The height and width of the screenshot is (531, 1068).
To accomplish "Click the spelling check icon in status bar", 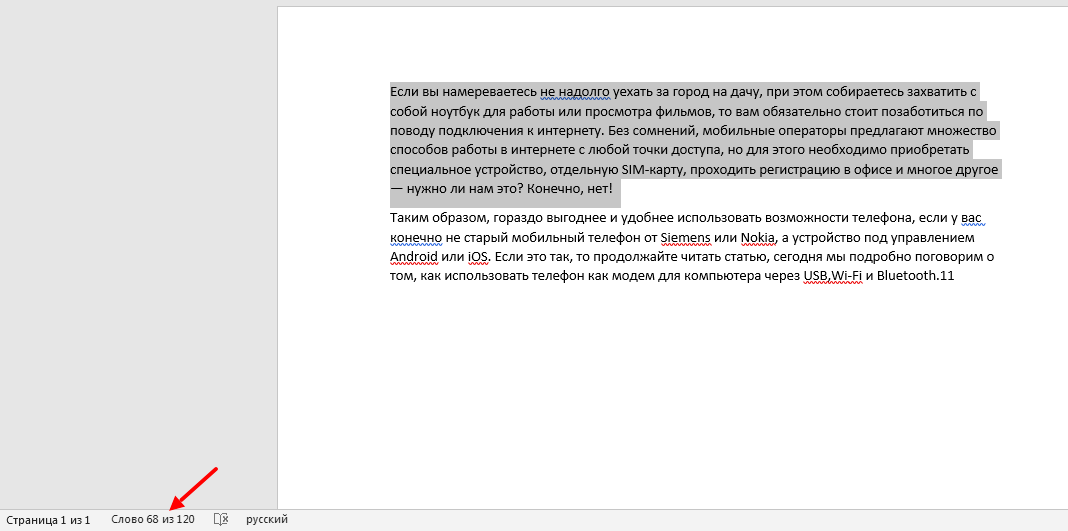I will point(222,519).
